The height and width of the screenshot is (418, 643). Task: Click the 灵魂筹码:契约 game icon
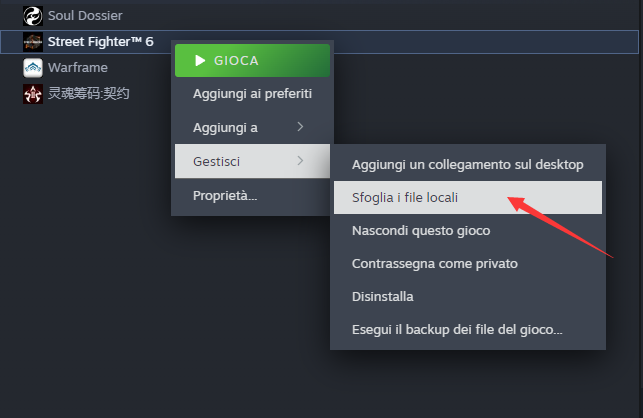point(33,94)
